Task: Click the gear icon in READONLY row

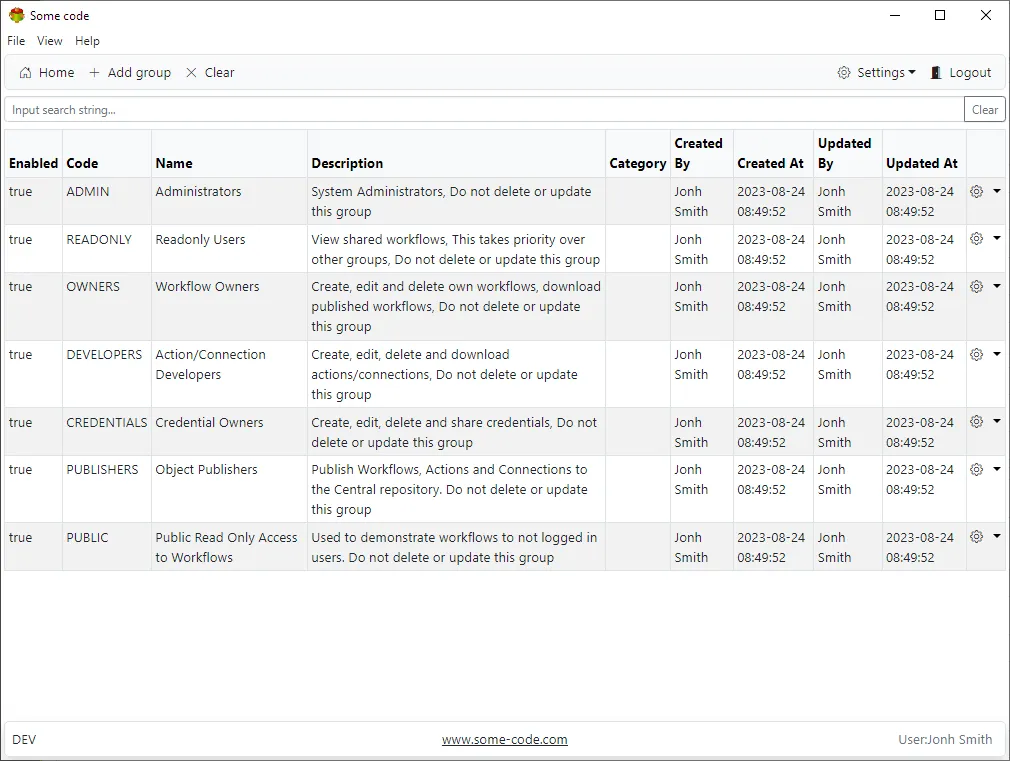Action: (x=977, y=239)
